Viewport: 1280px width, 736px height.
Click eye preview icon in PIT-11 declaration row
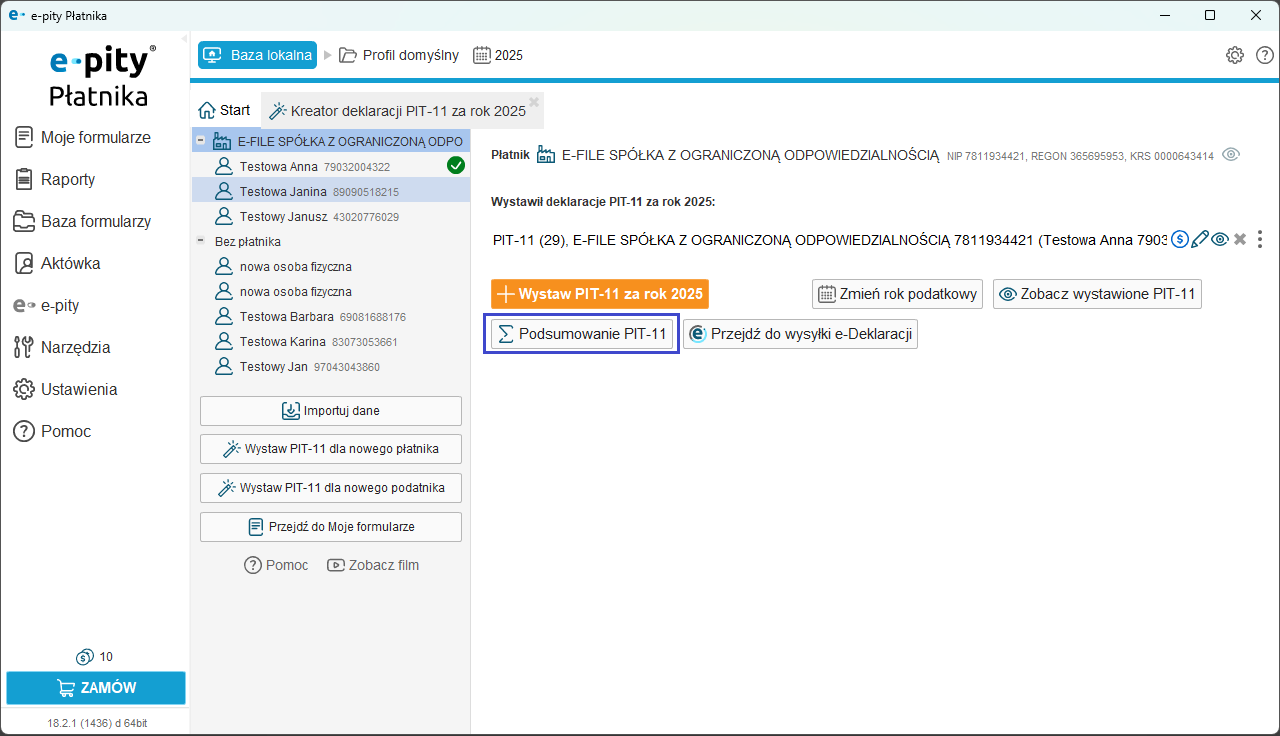[1219, 240]
